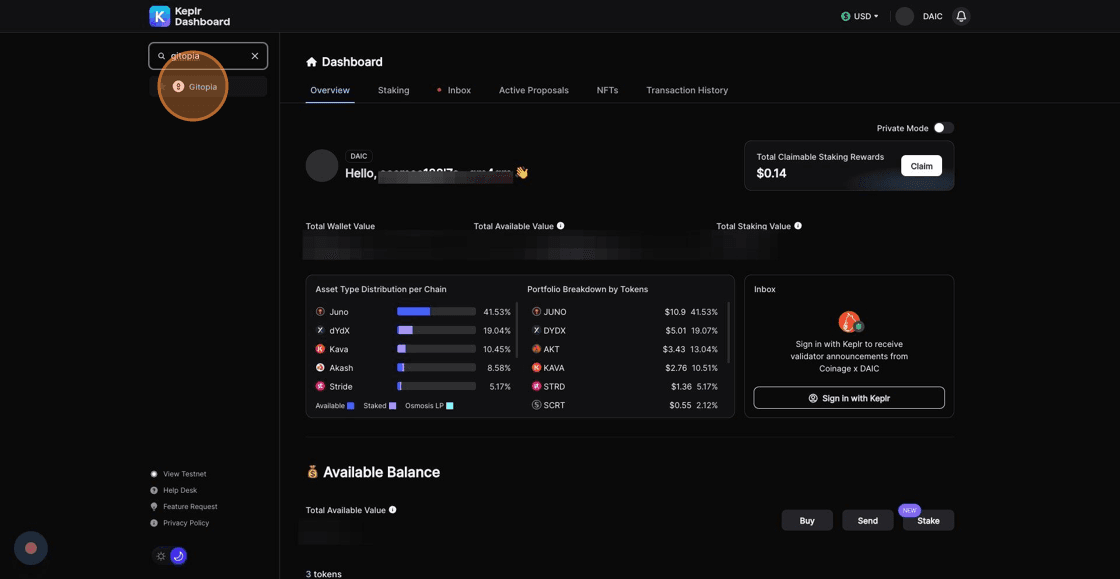Viewport: 1120px width, 579px height.
Task: Open the Staking tab
Action: [x=393, y=90]
